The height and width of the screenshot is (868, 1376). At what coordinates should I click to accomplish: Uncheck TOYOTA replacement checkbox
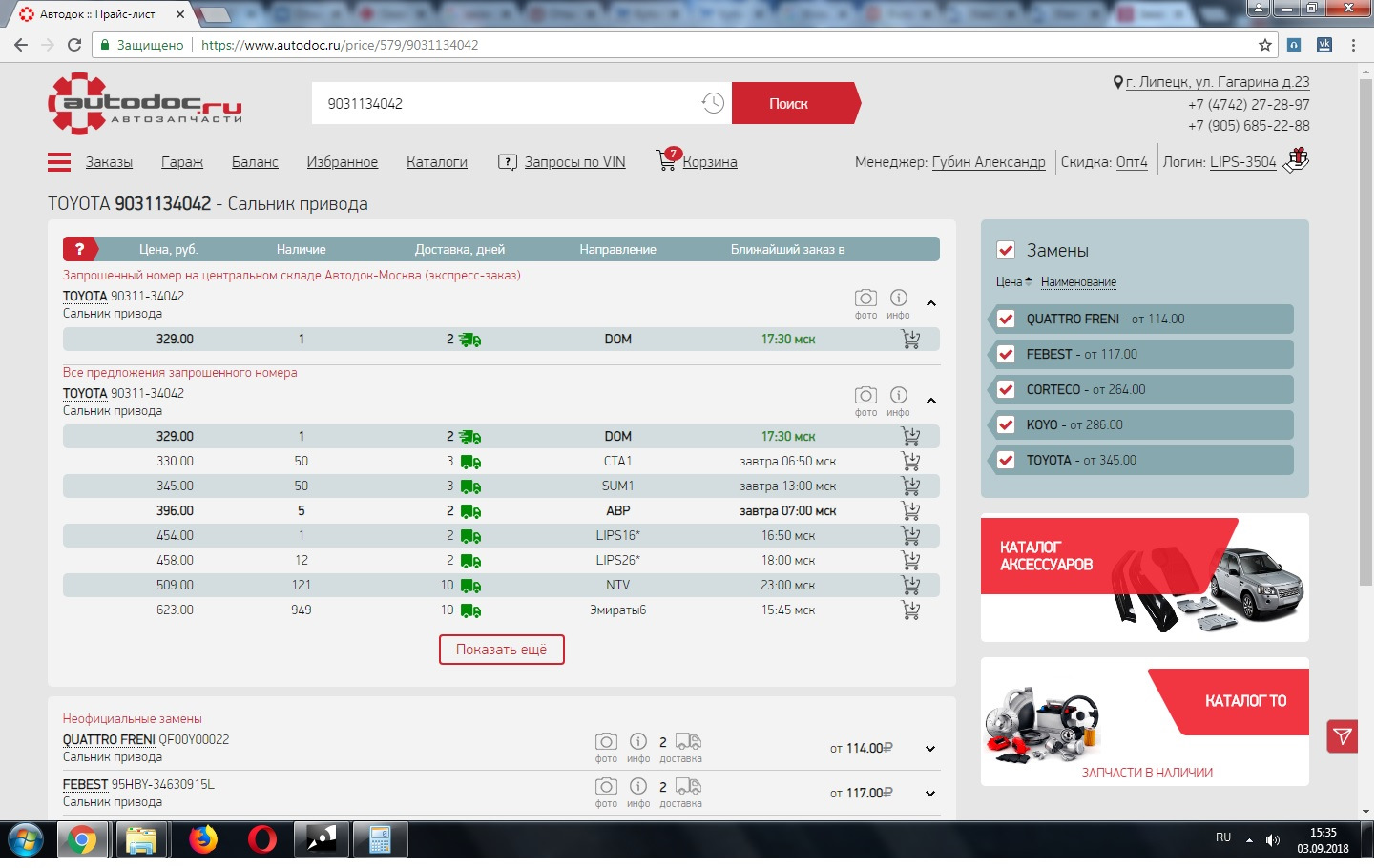tap(1006, 461)
